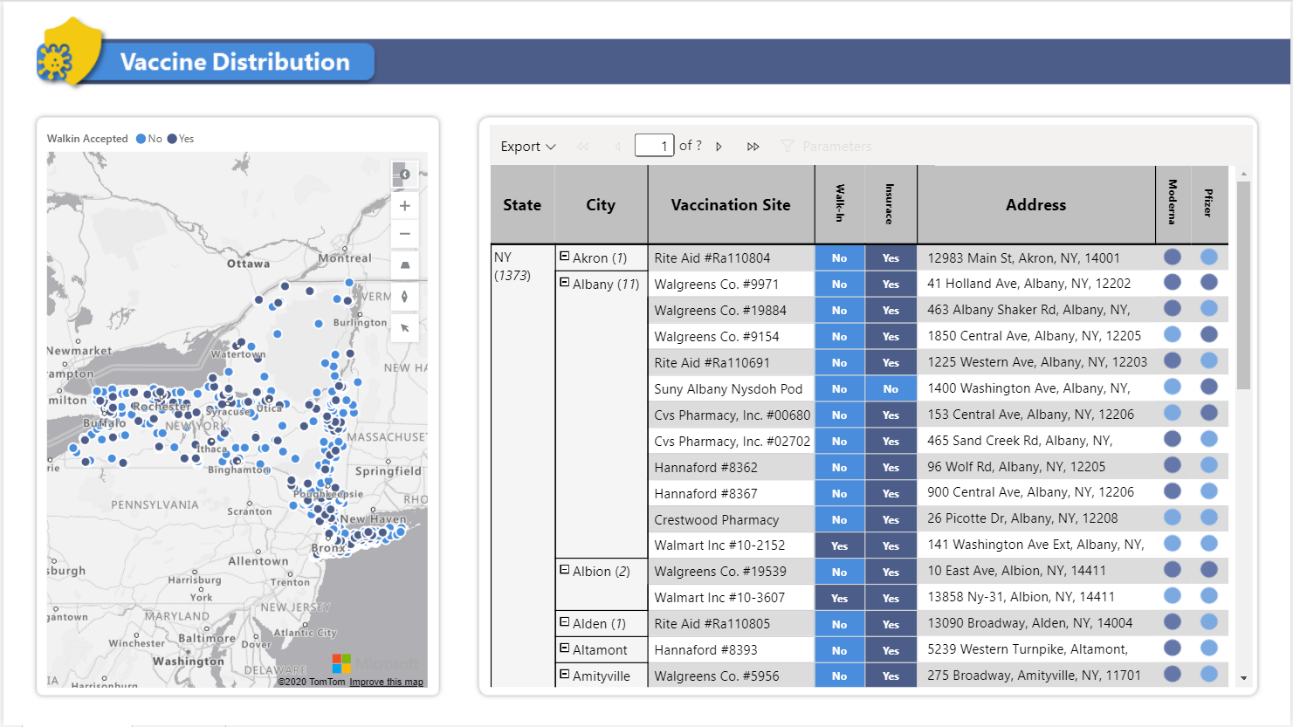
Task: Reset map compass rotation
Action: 404,296
